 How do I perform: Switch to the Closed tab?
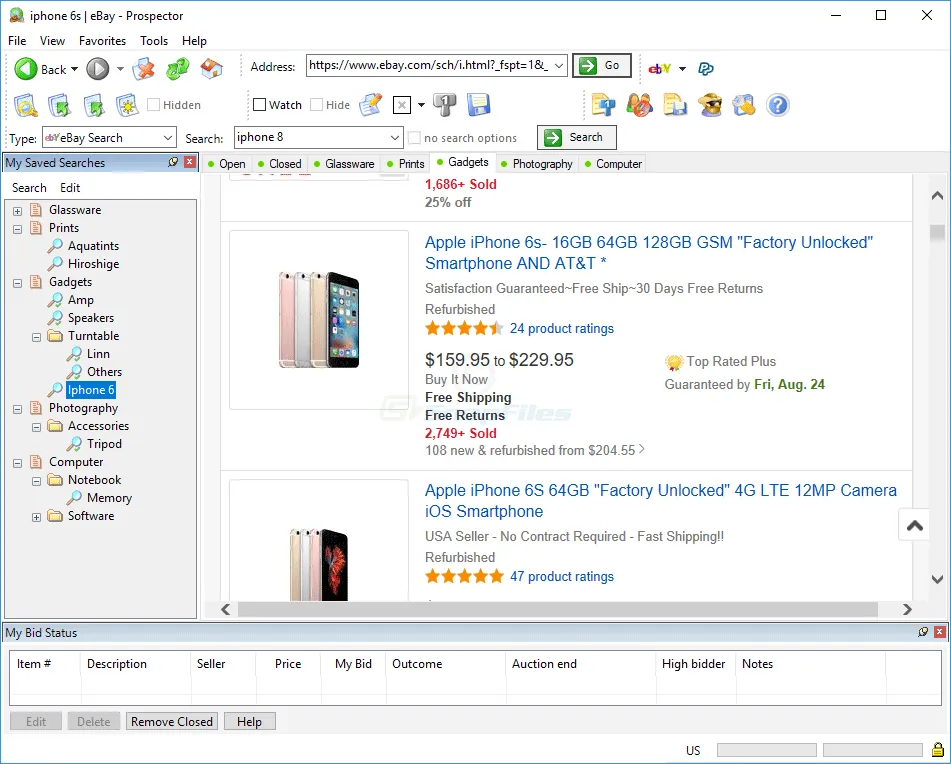(x=280, y=164)
